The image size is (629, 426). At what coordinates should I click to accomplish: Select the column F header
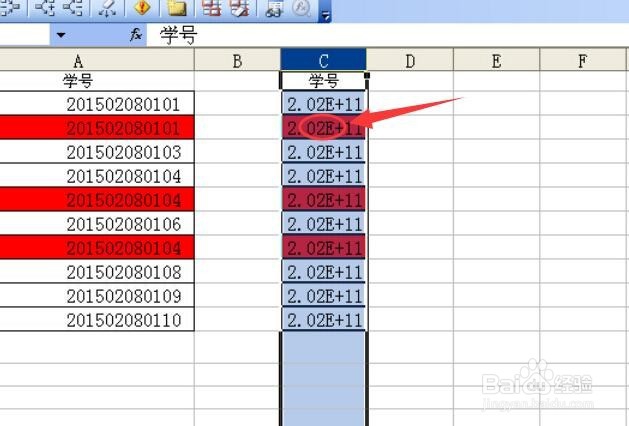click(x=583, y=61)
